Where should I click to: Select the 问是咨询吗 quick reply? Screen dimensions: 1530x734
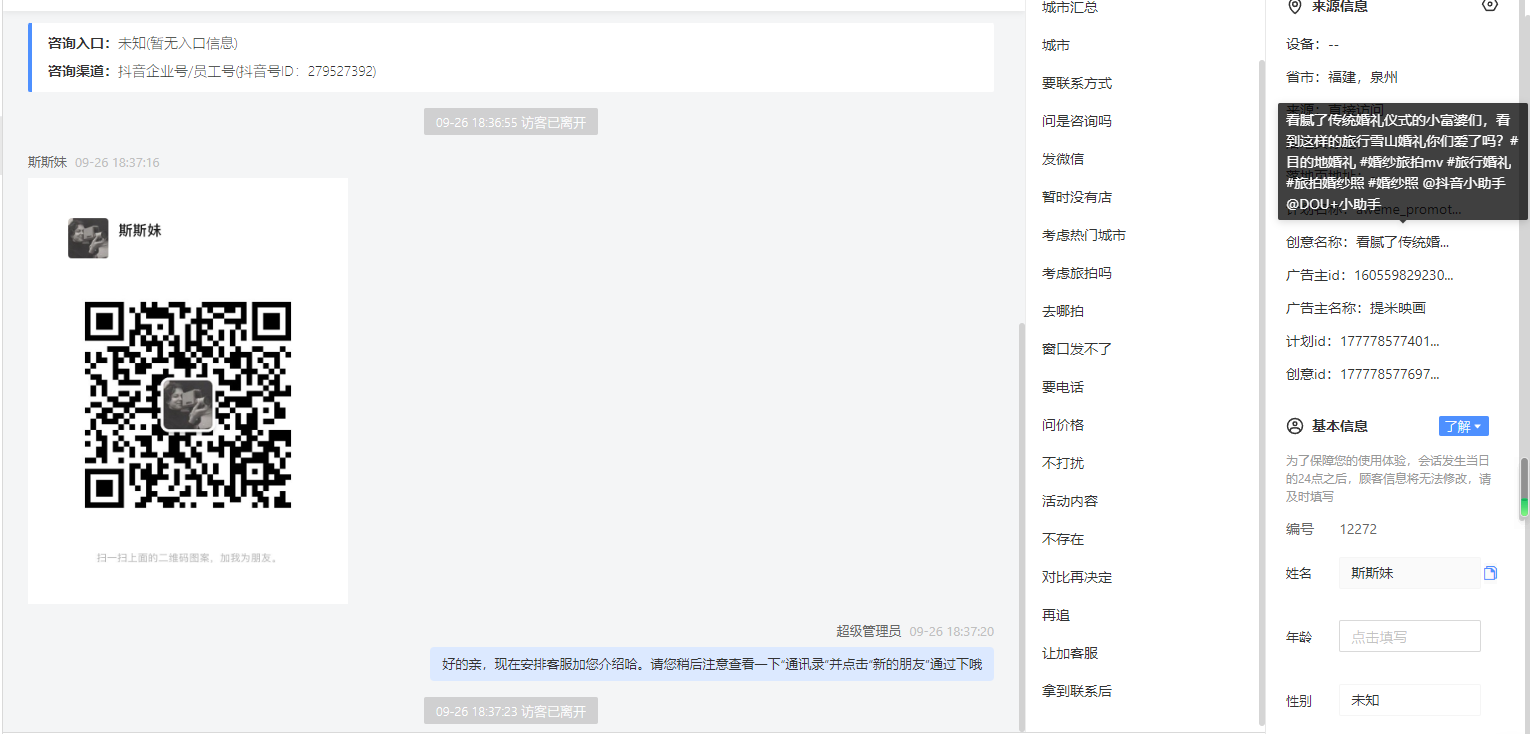(1077, 121)
